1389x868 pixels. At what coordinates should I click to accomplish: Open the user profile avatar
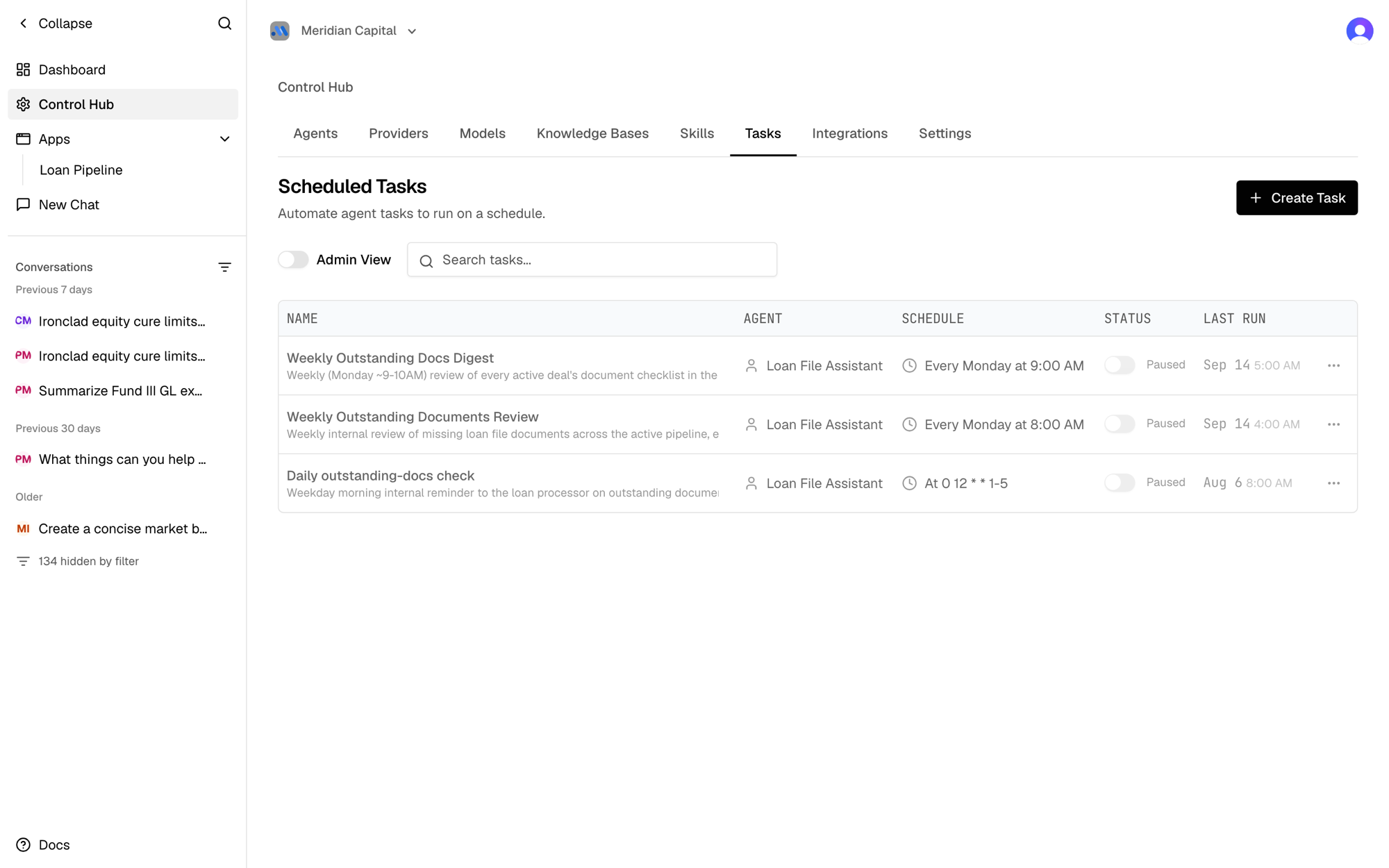coord(1359,31)
